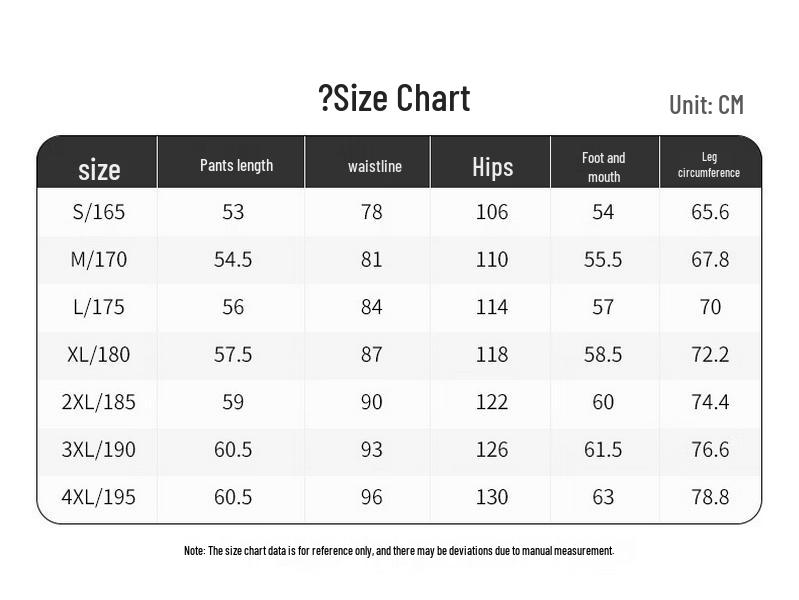Select the 4XL/195 size row label
Viewport: 799px width, 600px height.
tap(99, 497)
